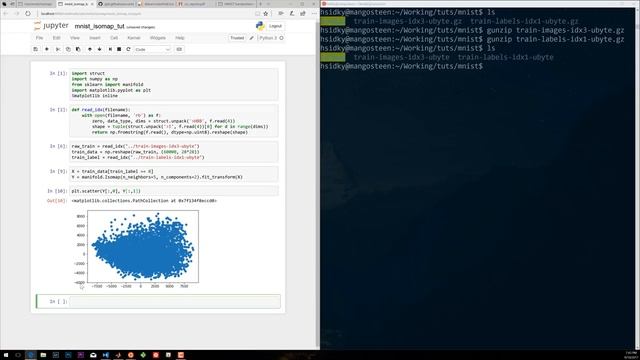Open the Insert menu in Jupyter

[95, 38]
